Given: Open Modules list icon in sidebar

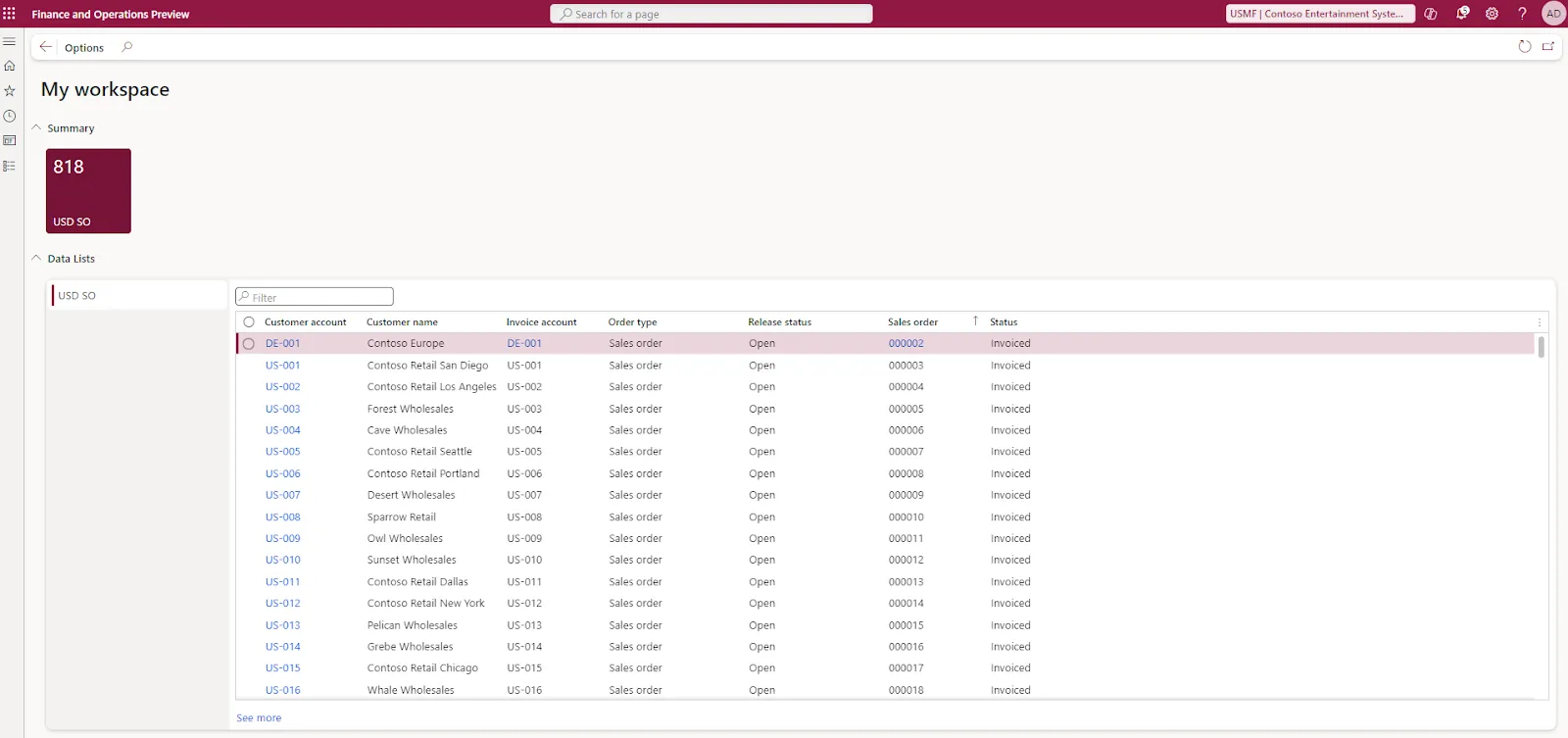Looking at the screenshot, I should pyautogui.click(x=10, y=166).
